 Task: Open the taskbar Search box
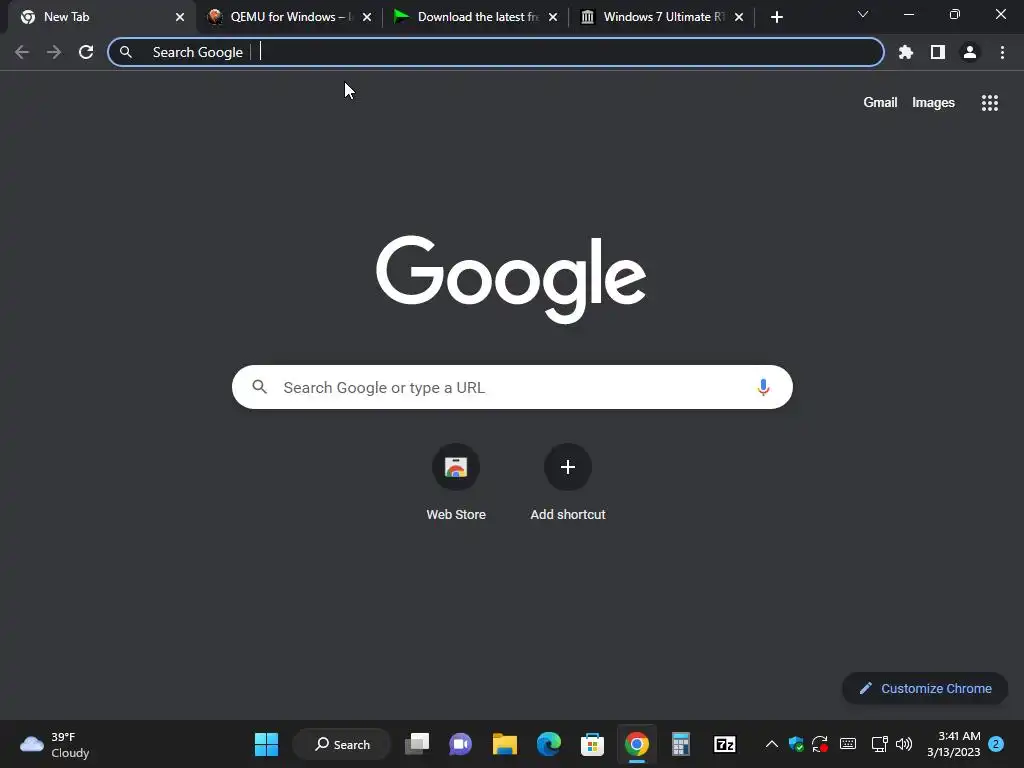point(342,744)
